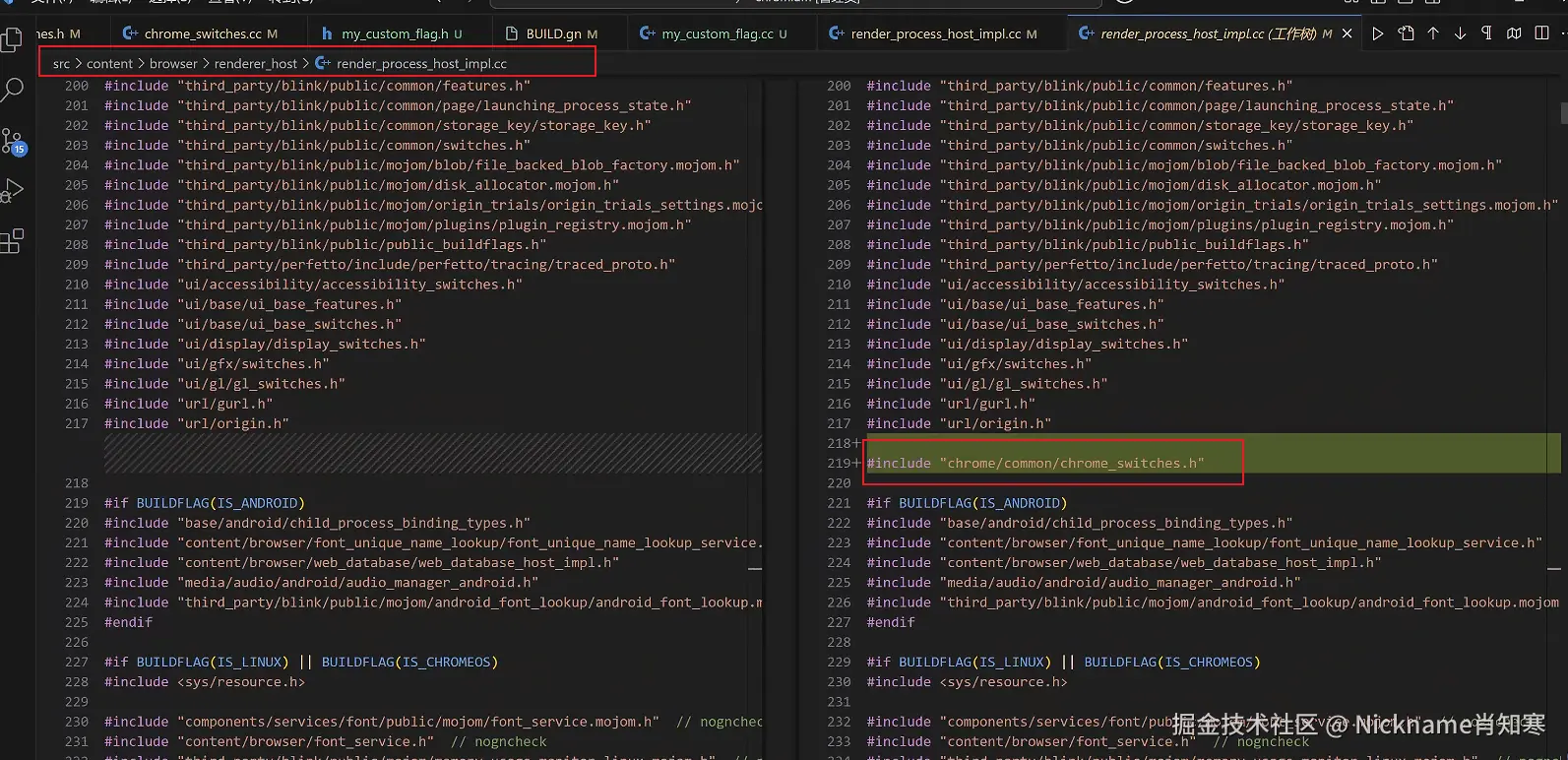Click '#if BUILDFLAG(IS_ANDROID)' in right pane

[x=967, y=503]
